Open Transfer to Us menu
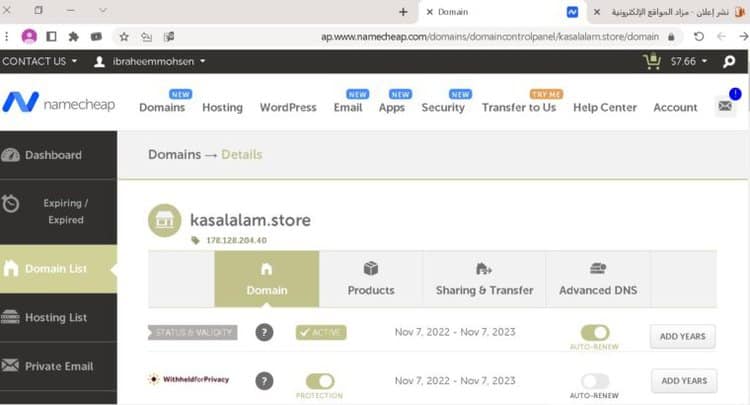Viewport: 750px width, 405px height. point(519,108)
